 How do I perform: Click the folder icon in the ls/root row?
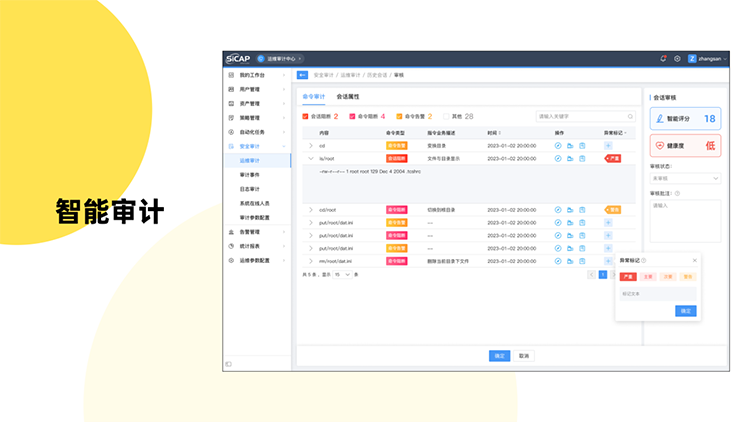[x=570, y=158]
